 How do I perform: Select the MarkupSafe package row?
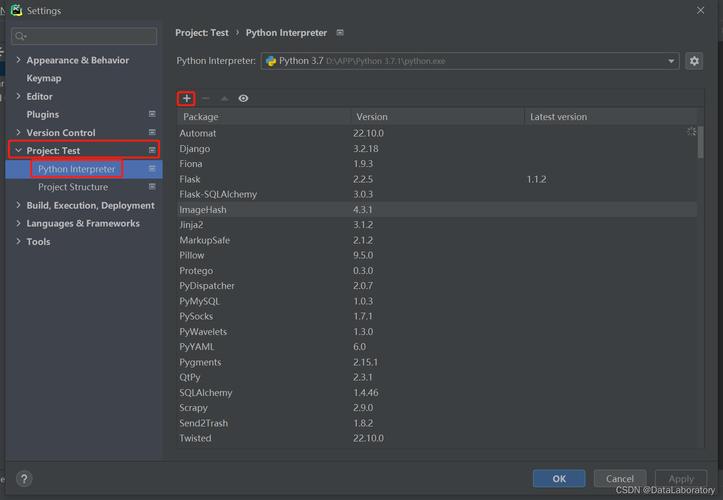click(437, 240)
